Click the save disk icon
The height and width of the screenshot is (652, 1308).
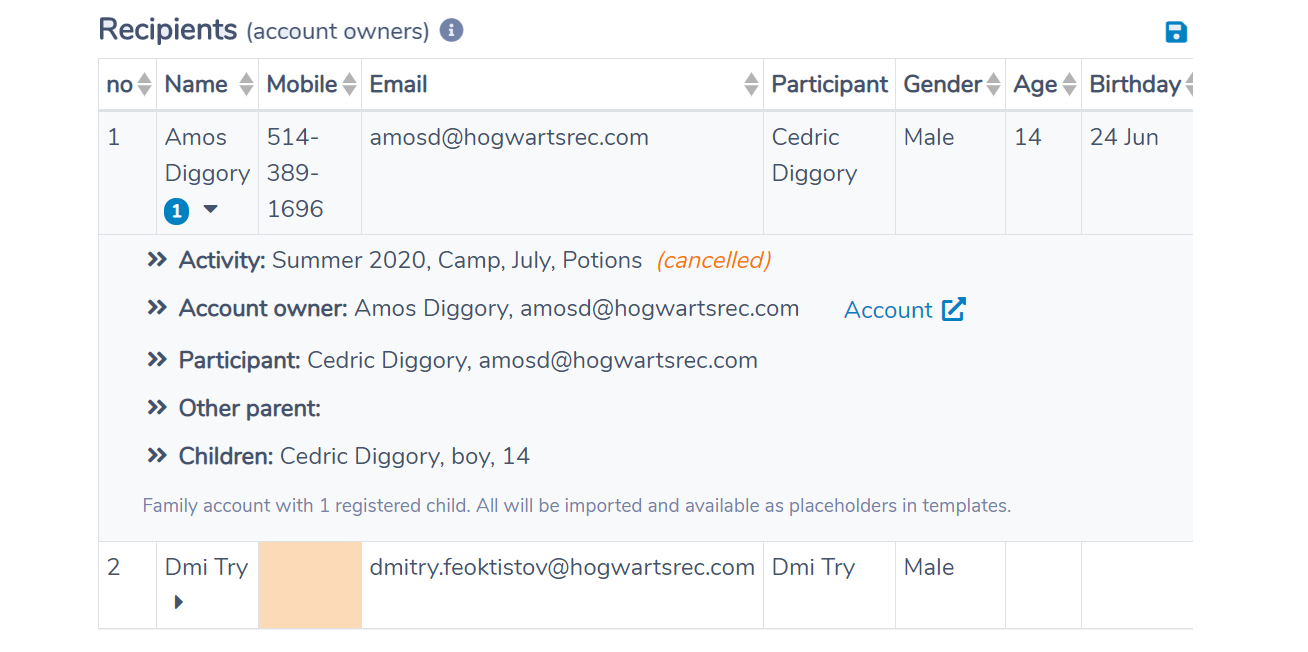[x=1176, y=32]
